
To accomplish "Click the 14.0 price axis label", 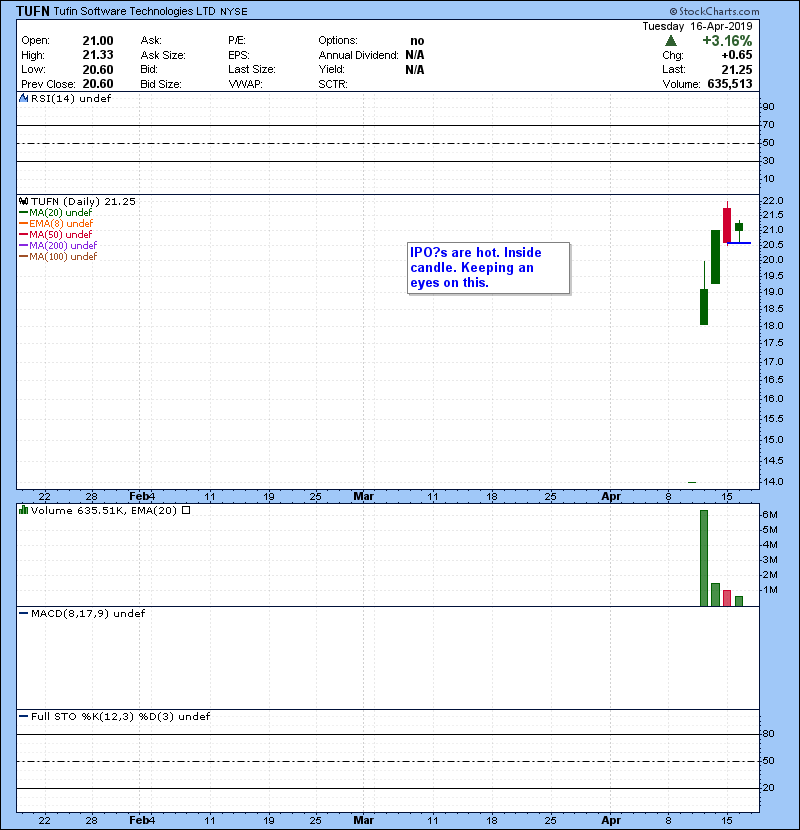I will [772, 482].
